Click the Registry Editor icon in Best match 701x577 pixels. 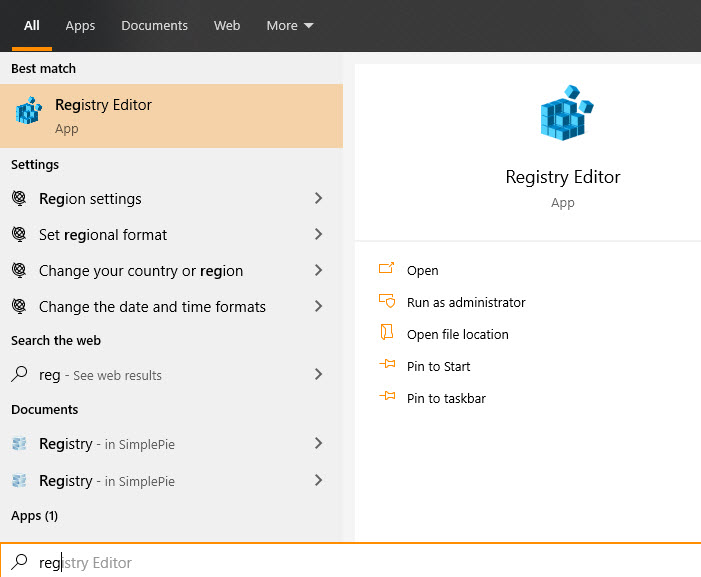(29, 110)
